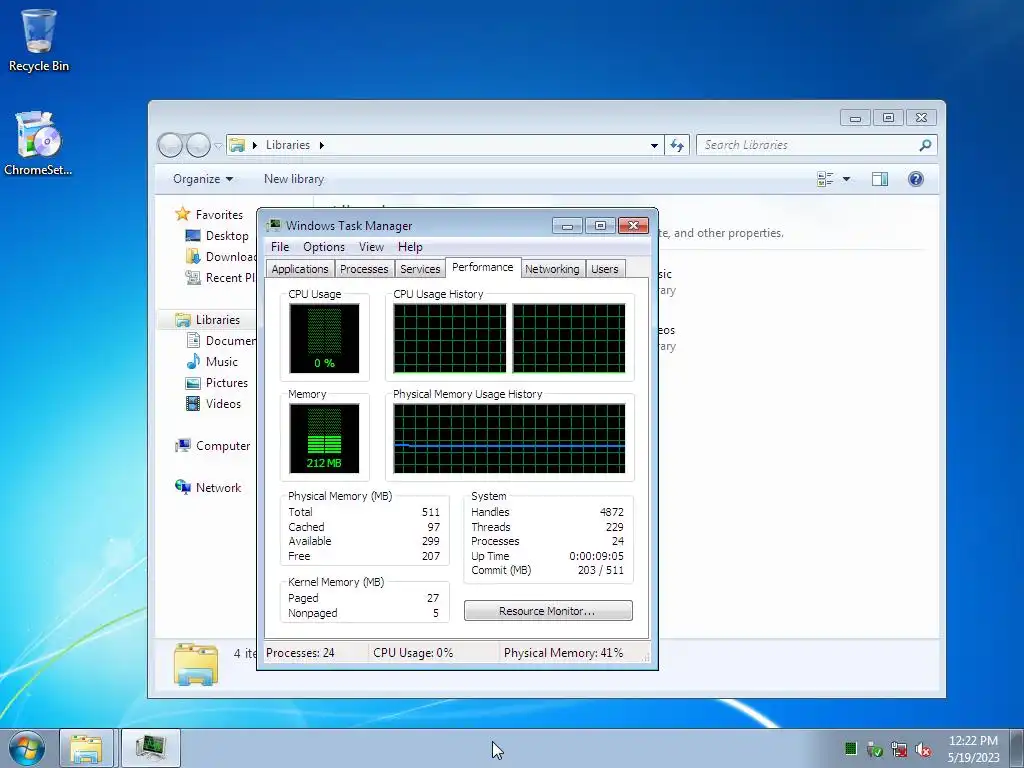
Task: Open the Pictures library in sidebar
Action: [217, 383]
